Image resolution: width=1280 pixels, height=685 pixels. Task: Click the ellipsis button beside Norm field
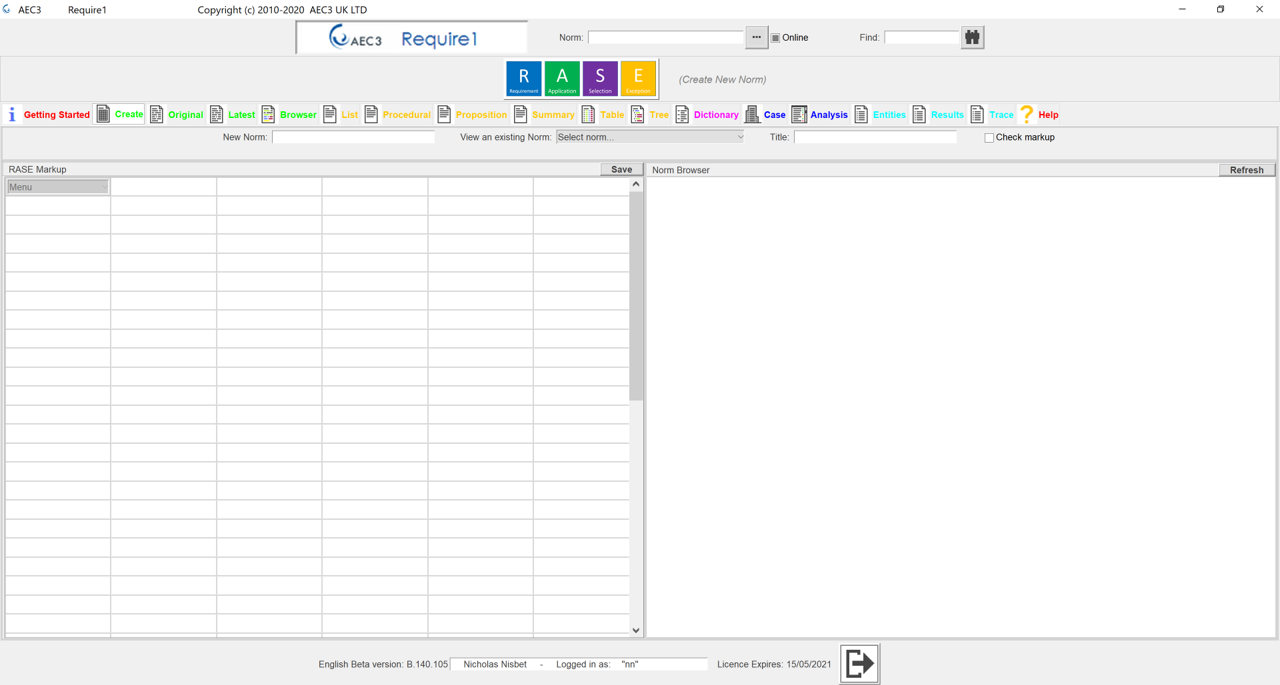pos(756,37)
